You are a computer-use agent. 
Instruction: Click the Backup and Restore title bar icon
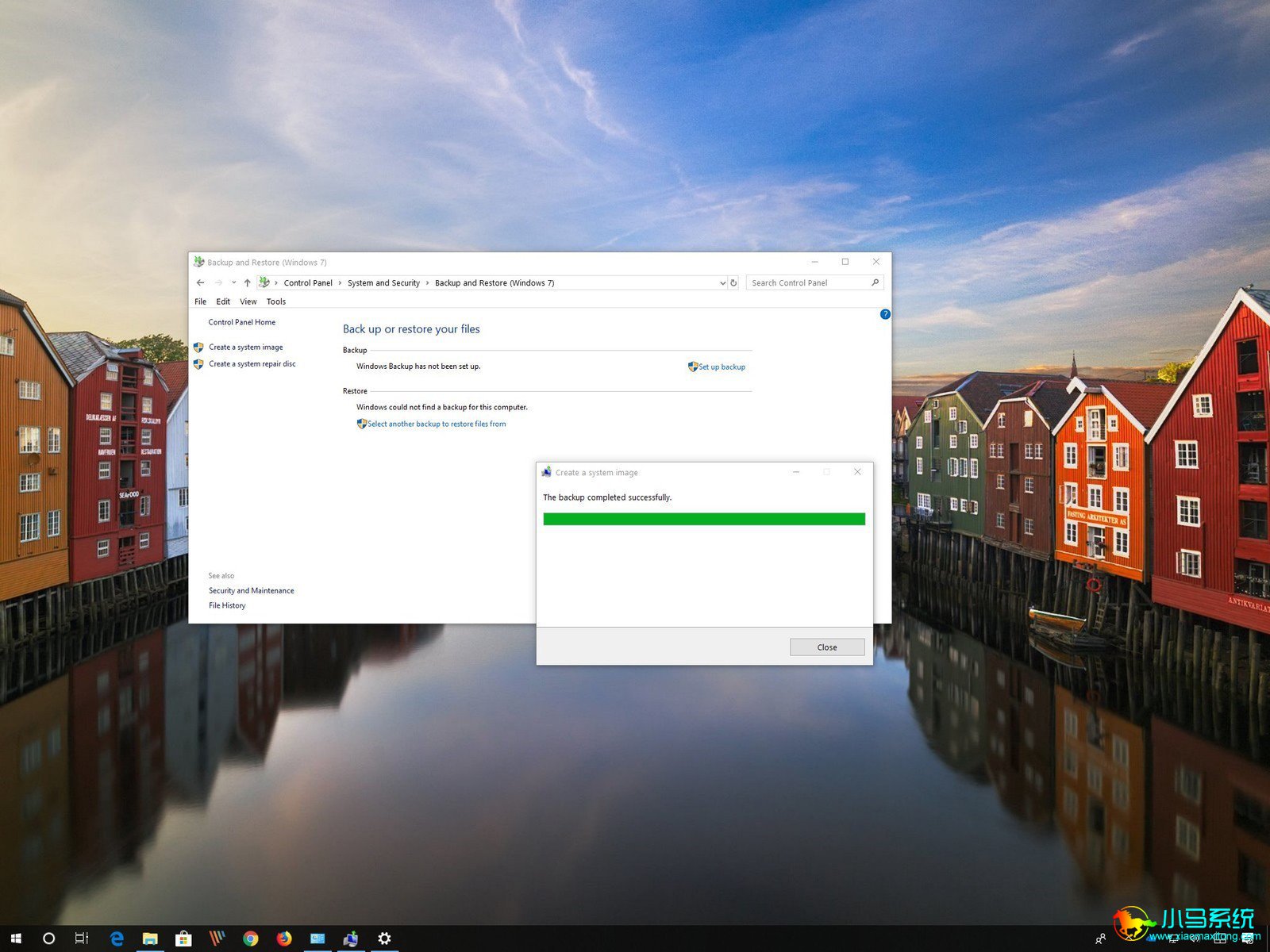199,263
